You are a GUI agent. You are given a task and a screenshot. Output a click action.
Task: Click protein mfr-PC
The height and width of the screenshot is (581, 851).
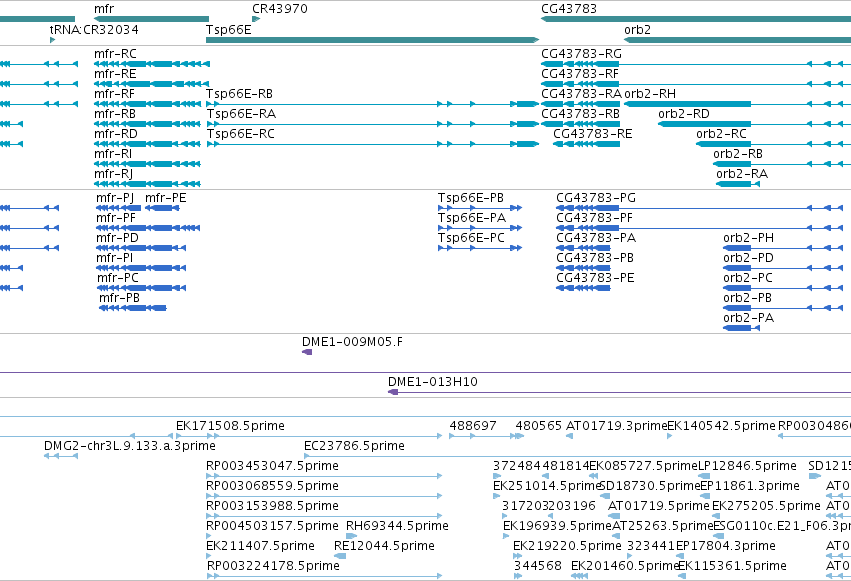142,288
